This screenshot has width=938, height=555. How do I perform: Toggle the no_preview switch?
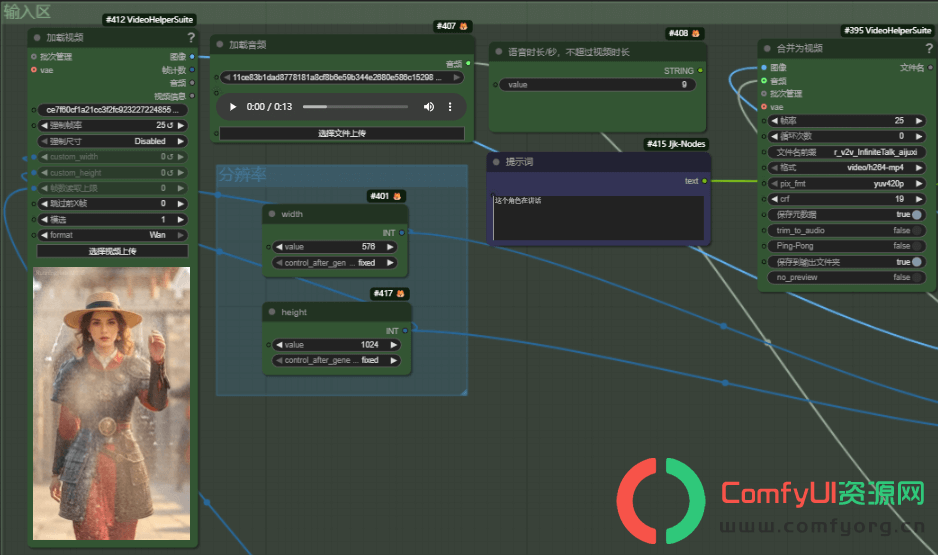916,278
